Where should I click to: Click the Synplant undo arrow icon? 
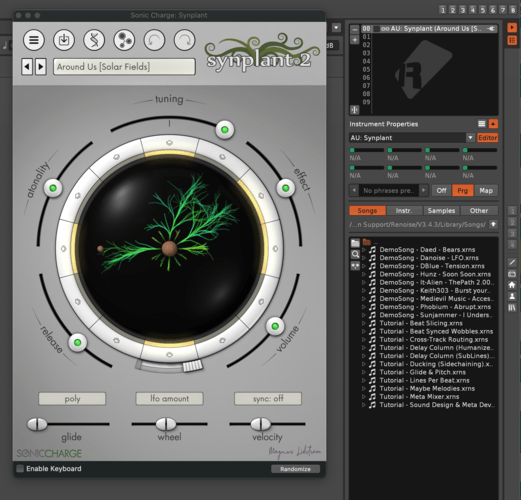tap(154, 40)
